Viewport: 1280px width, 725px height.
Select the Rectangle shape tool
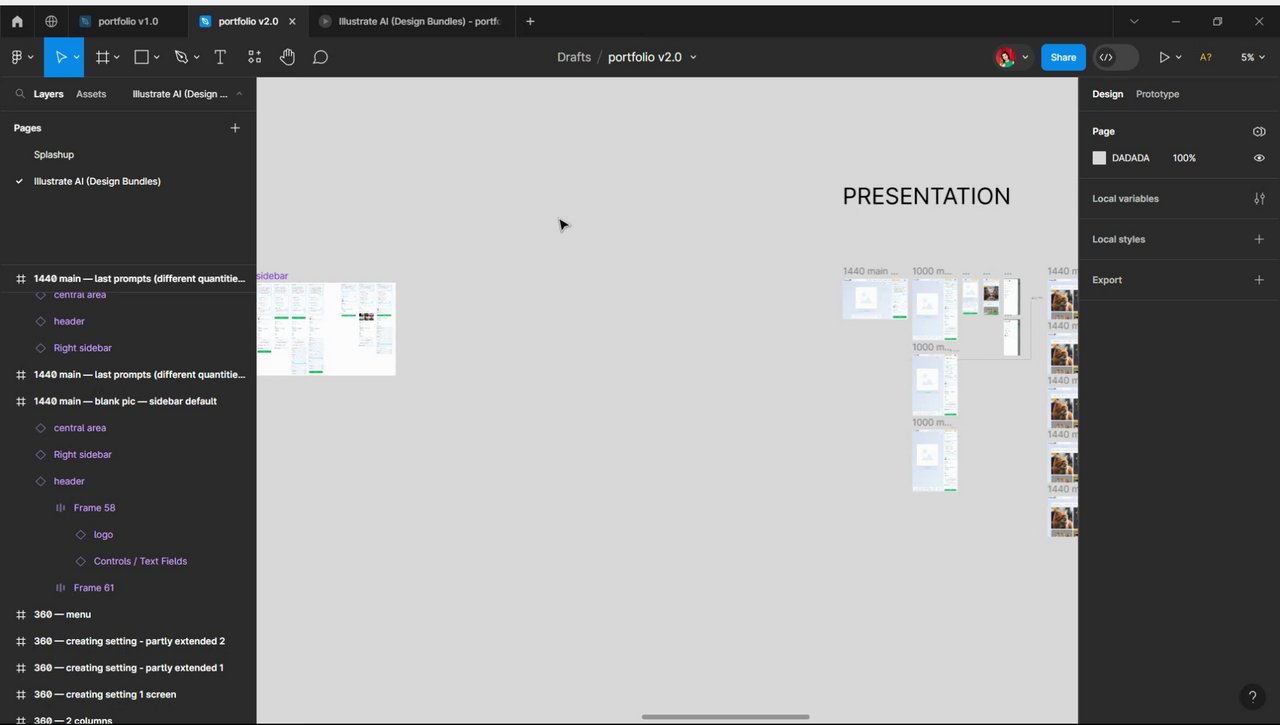pos(142,57)
